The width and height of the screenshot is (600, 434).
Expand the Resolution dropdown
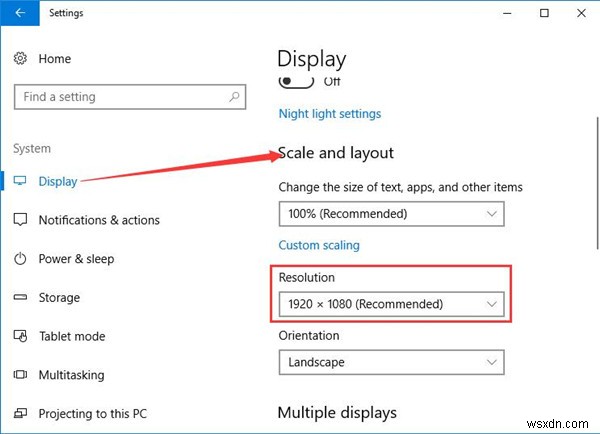391,303
